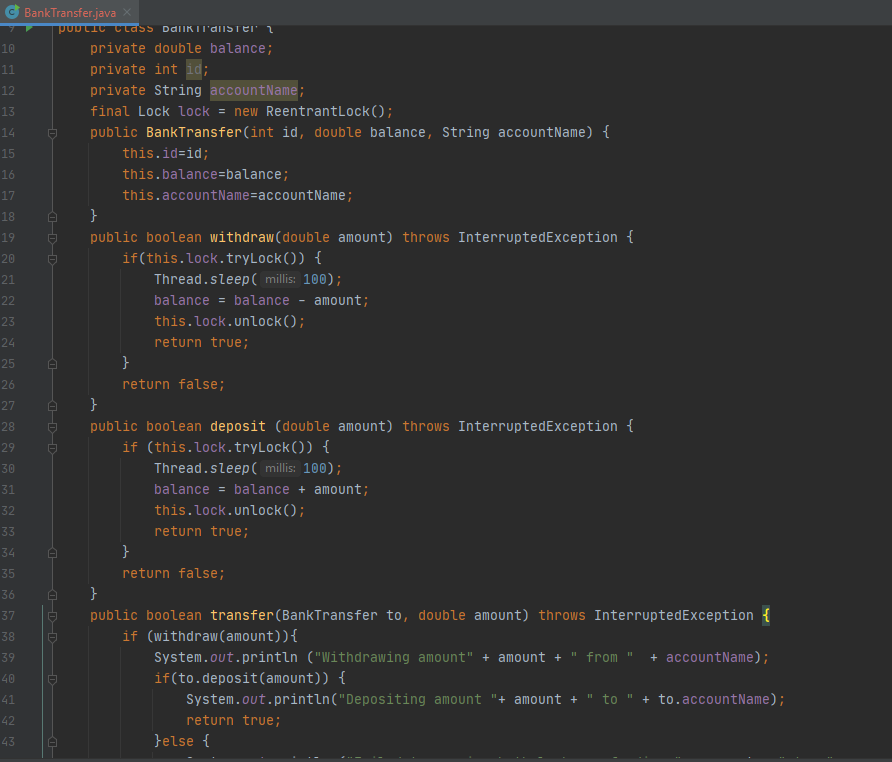Click gutter at line 30 to set breakpoint
This screenshot has width=892, height=762.
[35, 468]
